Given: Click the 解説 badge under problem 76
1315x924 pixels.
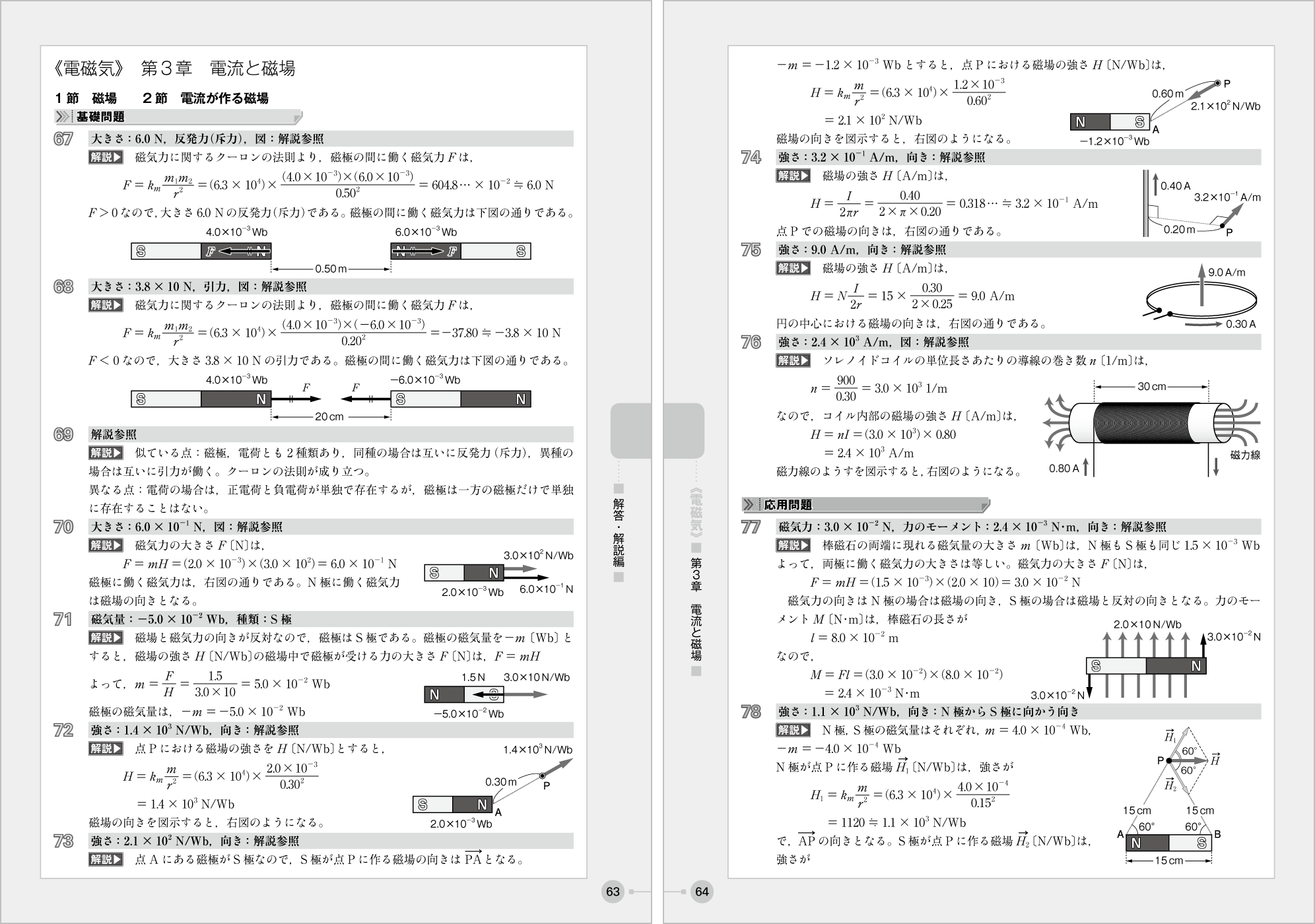Looking at the screenshot, I should tap(793, 361).
